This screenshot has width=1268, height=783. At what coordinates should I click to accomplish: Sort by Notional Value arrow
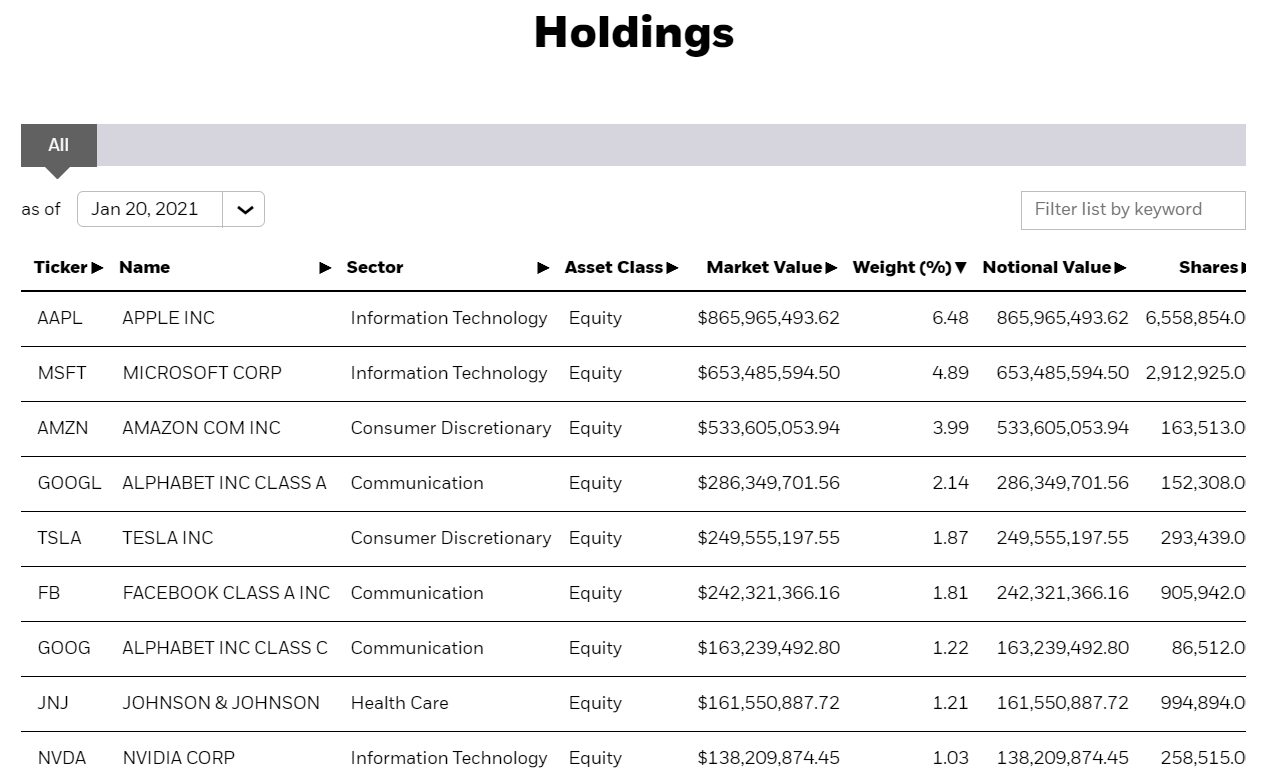pyautogui.click(x=1120, y=268)
